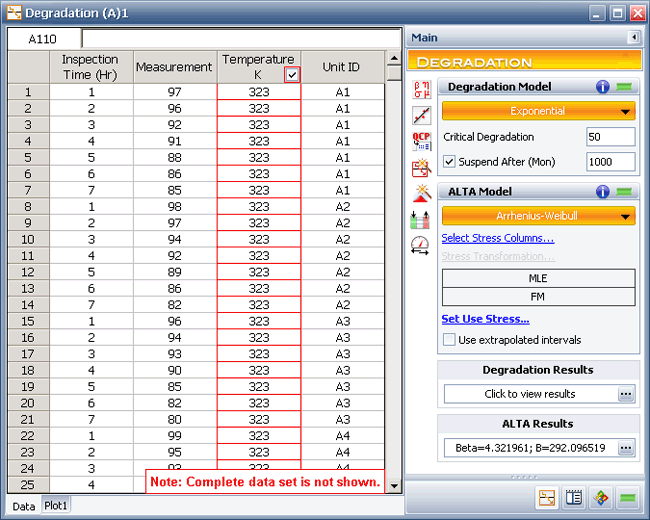This screenshot has width=650, height=520.
Task: Click the Select Stress Columns link
Action: pos(497,238)
